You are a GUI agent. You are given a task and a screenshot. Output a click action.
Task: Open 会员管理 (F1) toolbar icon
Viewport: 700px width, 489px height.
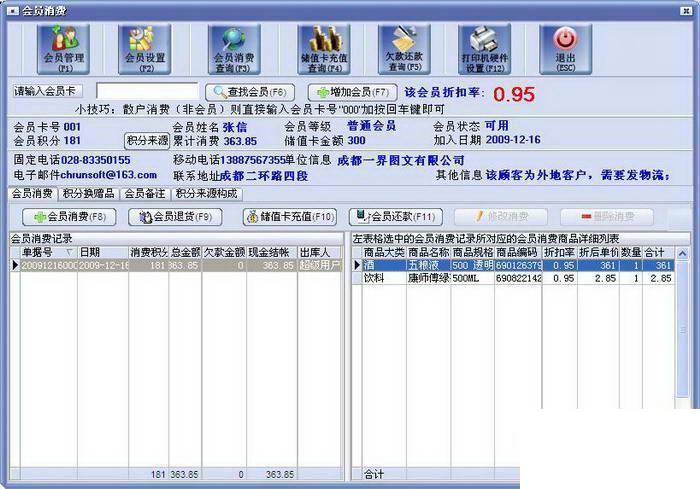click(63, 49)
